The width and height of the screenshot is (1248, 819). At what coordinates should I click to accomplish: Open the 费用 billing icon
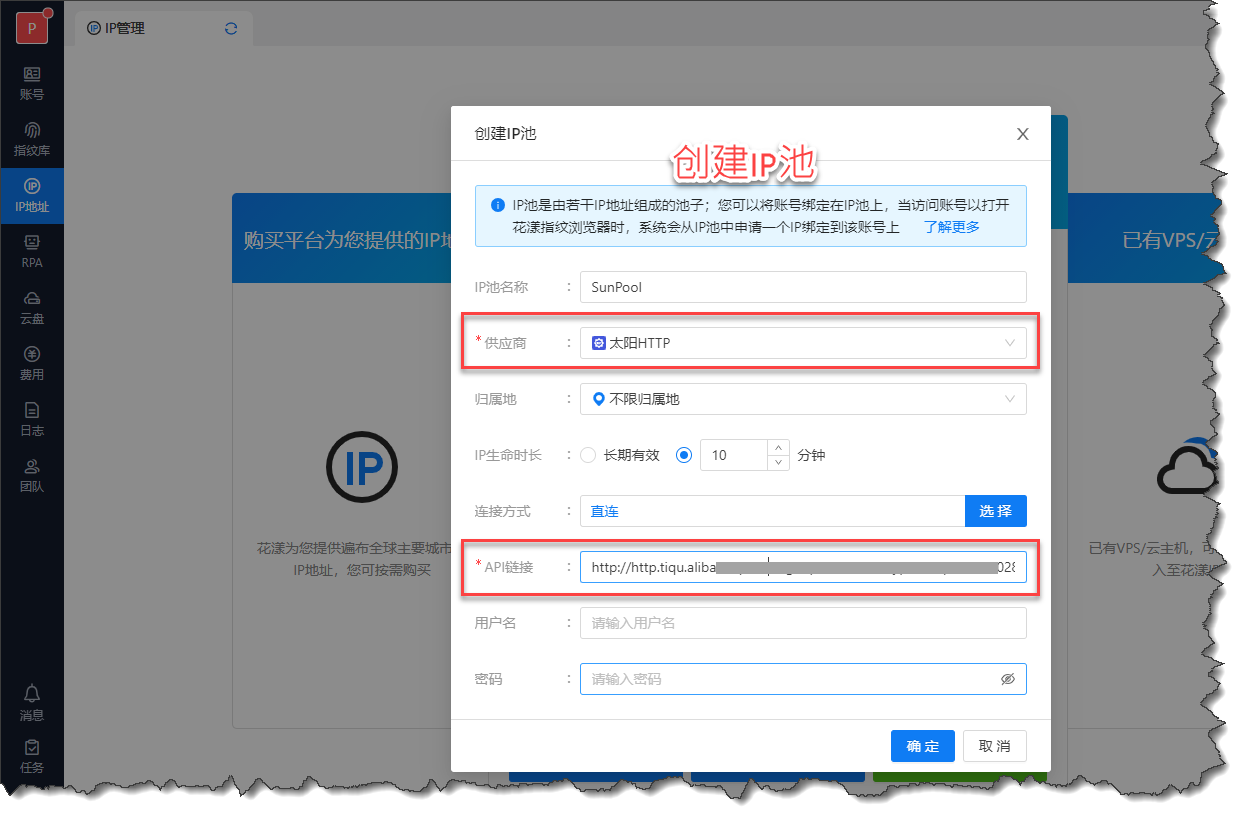(32, 363)
